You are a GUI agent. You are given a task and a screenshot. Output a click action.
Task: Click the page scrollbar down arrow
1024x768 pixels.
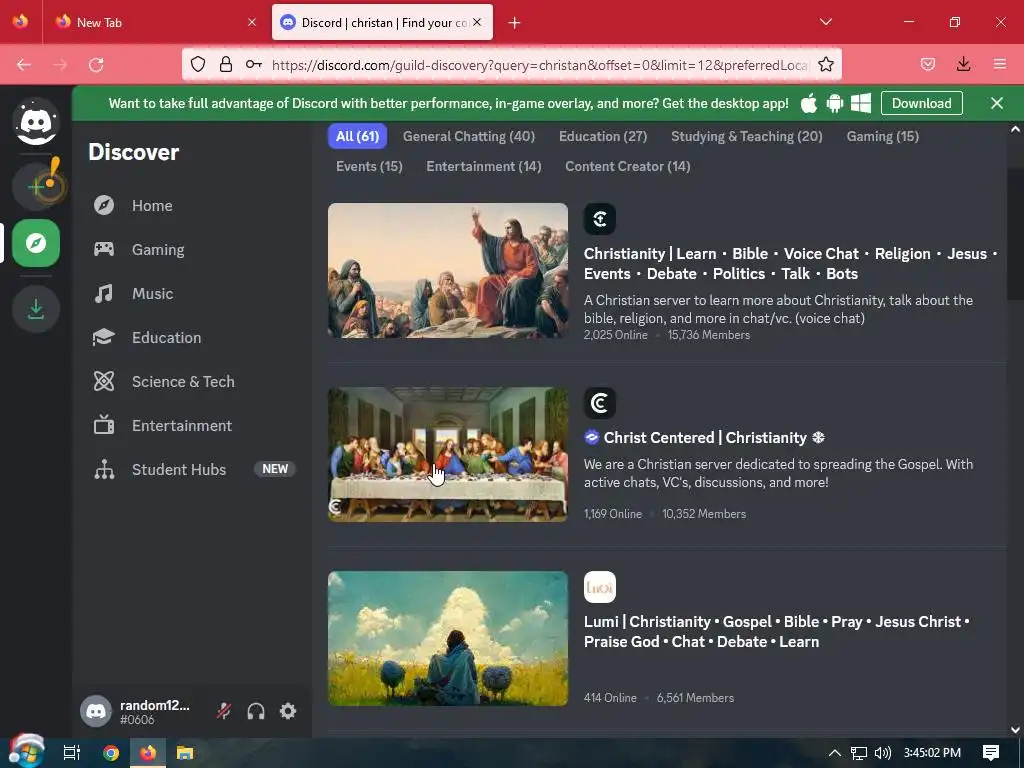coord(1015,730)
